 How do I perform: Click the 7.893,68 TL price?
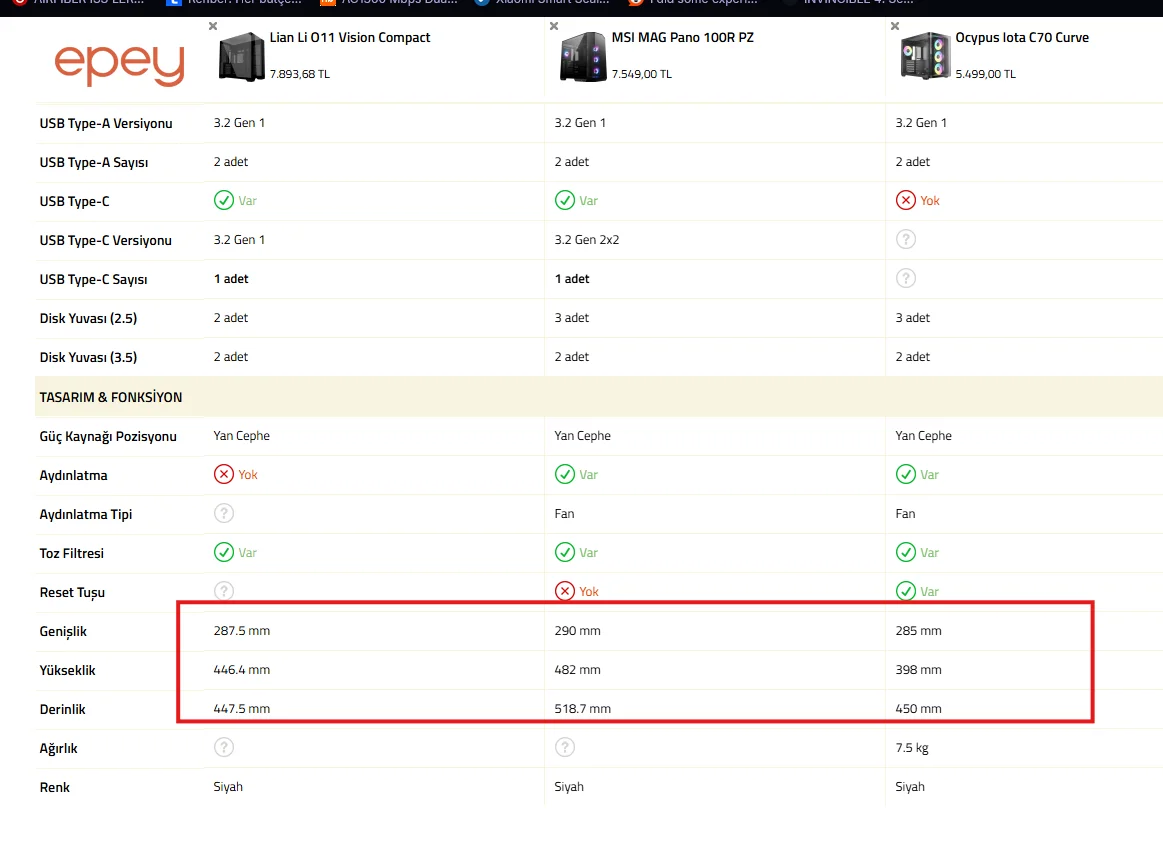coord(300,74)
